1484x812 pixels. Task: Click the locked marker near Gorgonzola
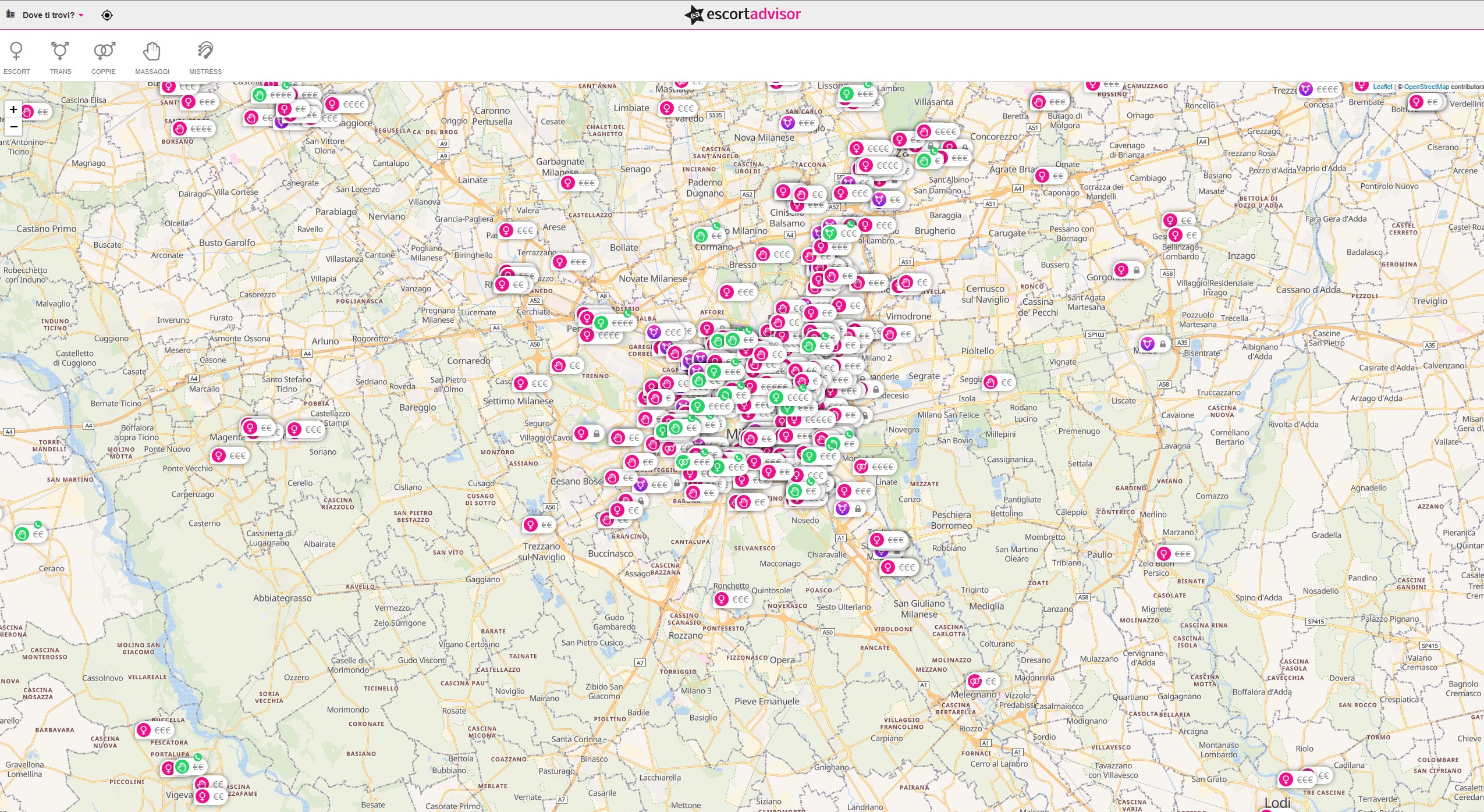tap(1128, 270)
